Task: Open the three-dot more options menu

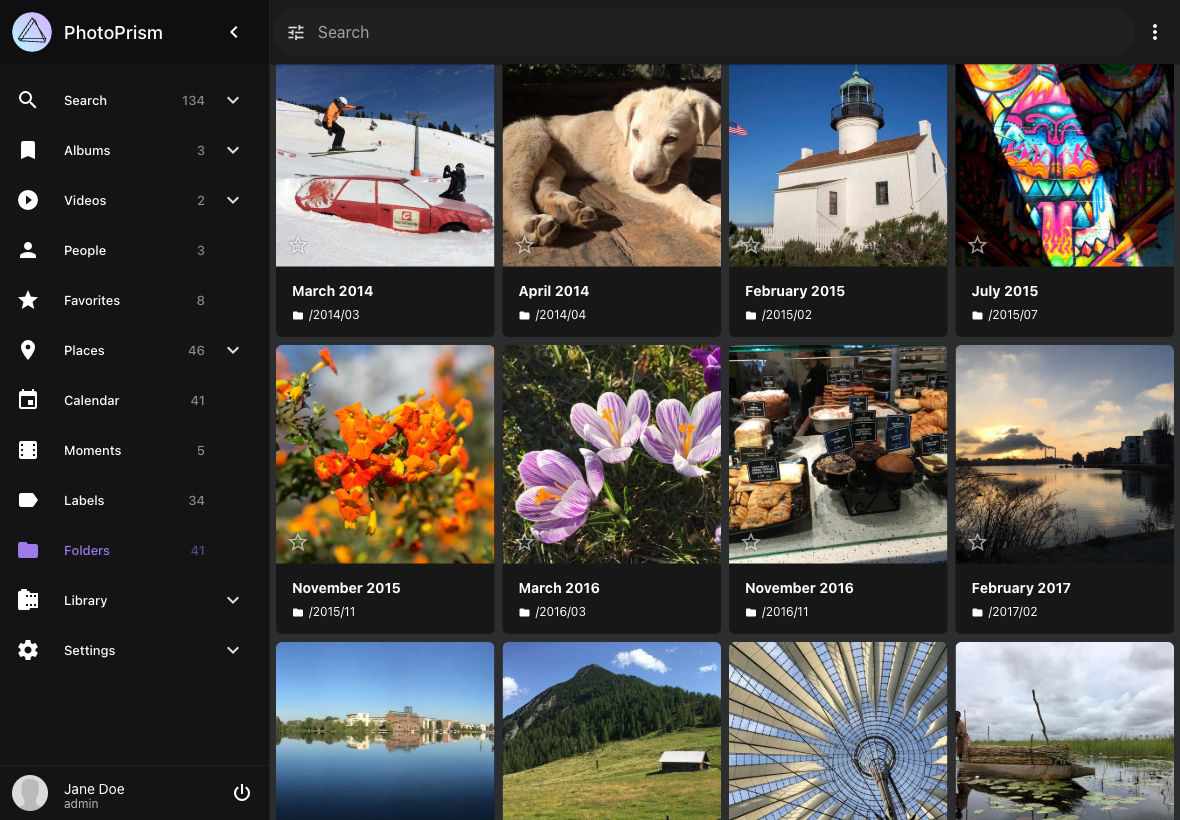Action: coord(1155,32)
